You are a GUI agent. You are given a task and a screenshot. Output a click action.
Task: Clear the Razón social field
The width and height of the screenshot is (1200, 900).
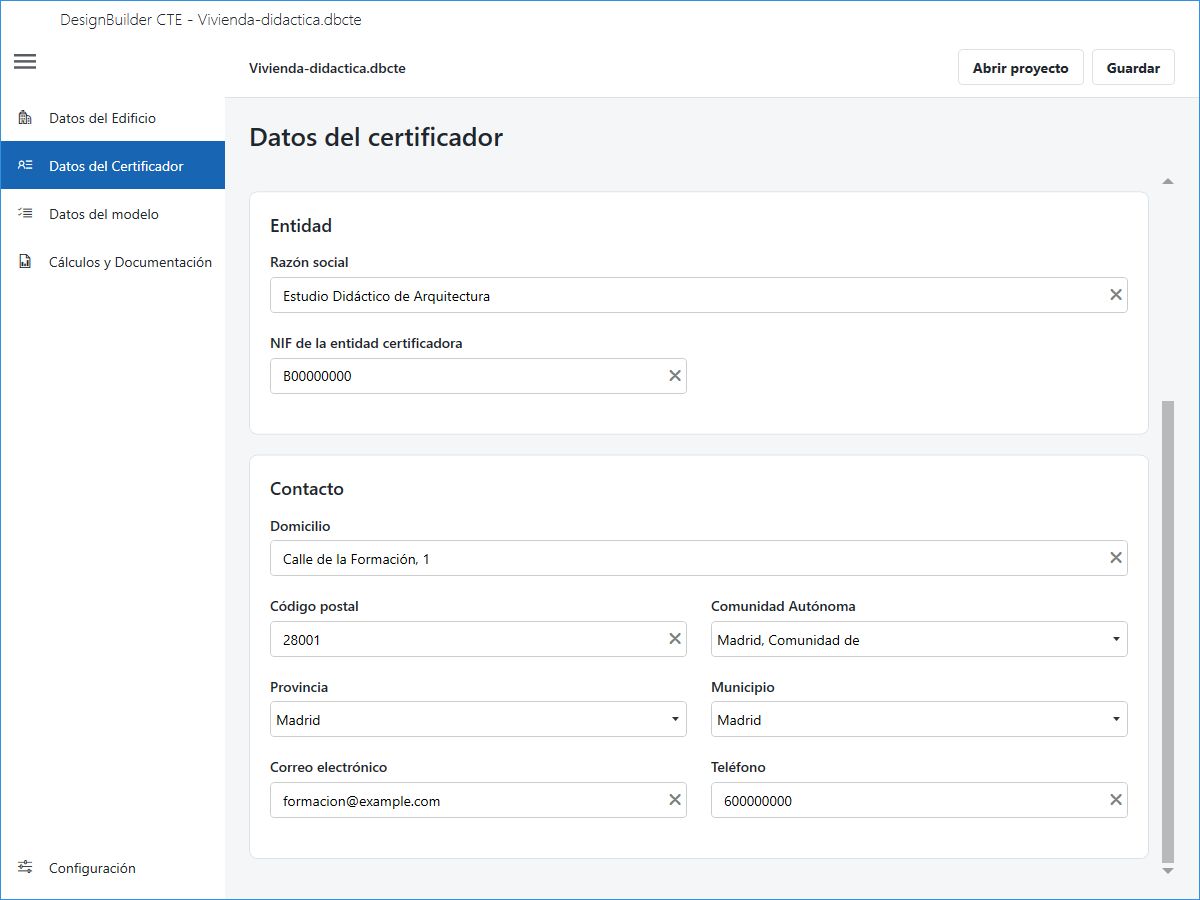point(1116,295)
